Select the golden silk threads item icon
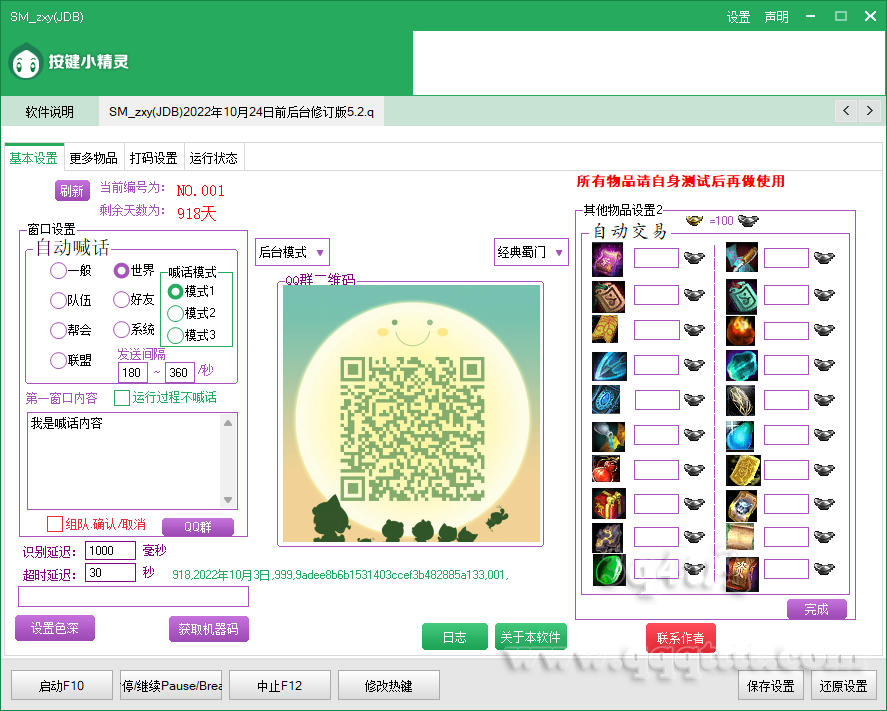Viewport: 887px width, 711px height. pos(740,400)
